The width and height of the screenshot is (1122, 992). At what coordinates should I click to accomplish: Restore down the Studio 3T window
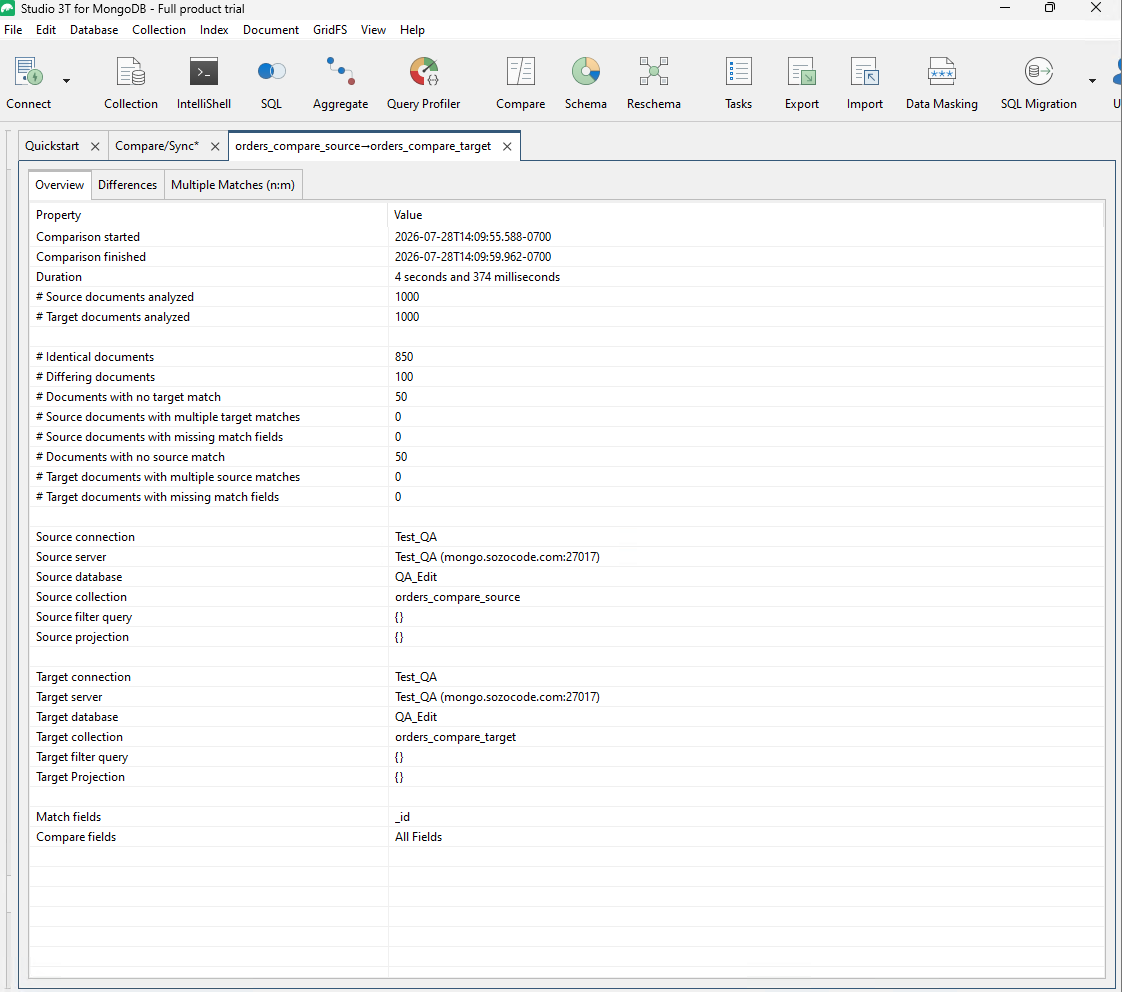[1050, 8]
